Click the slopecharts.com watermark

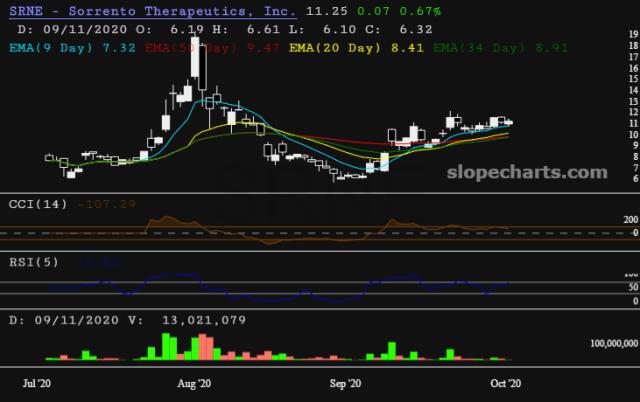pyautogui.click(x=527, y=172)
